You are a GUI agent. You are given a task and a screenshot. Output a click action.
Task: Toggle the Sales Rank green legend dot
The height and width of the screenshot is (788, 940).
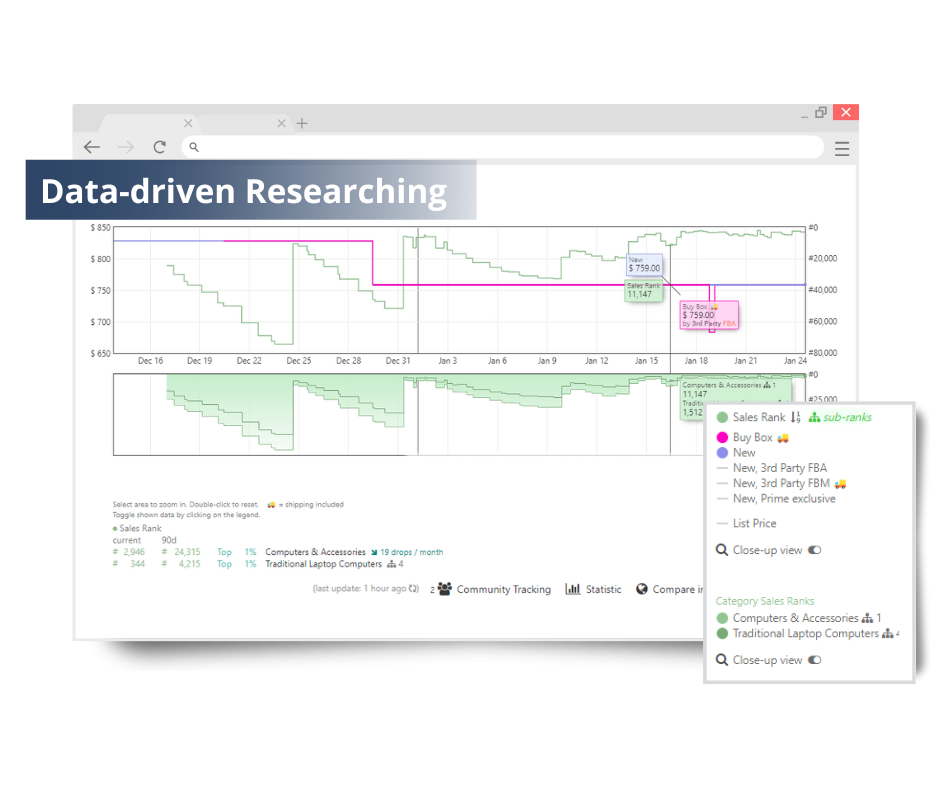click(722, 417)
